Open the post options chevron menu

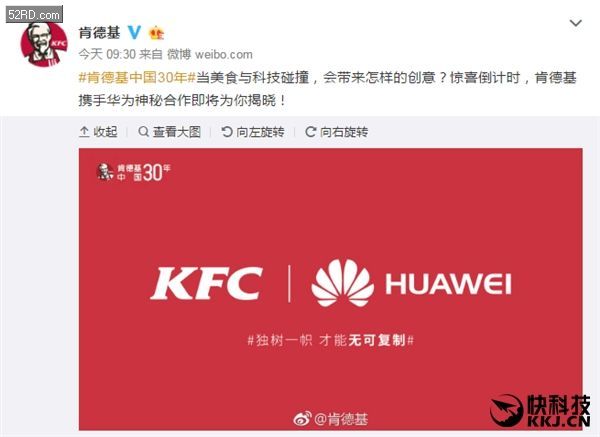pyautogui.click(x=576, y=23)
